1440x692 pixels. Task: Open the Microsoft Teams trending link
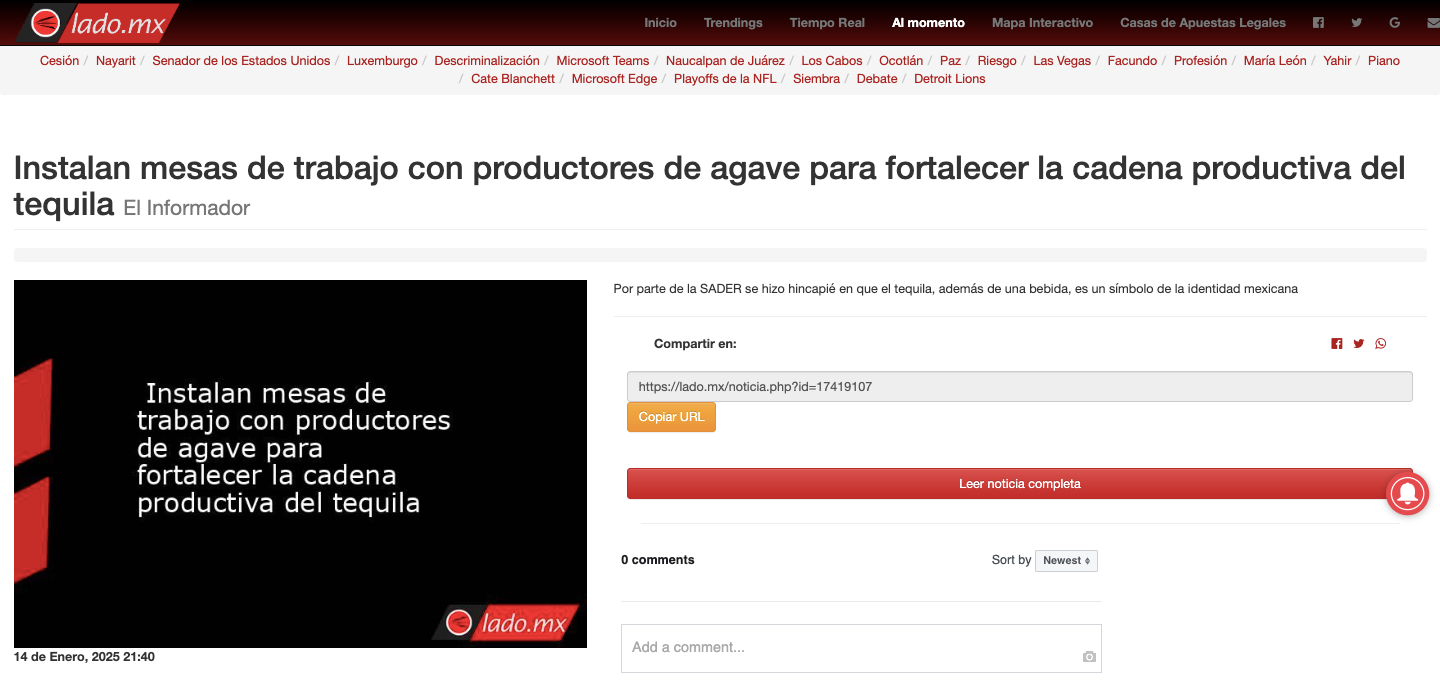602,61
